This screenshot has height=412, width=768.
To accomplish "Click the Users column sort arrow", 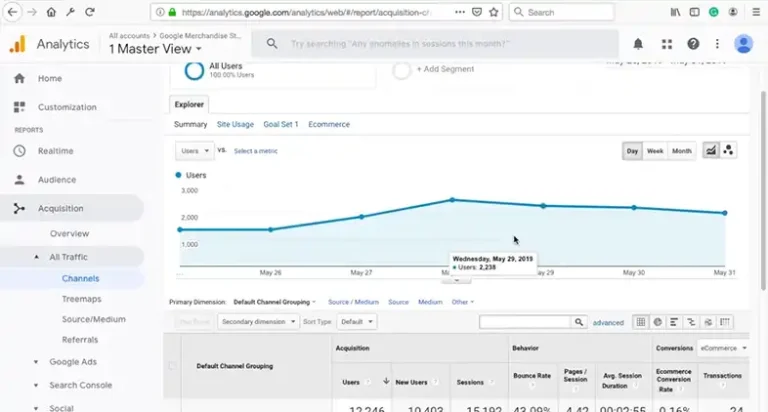I will [x=386, y=381].
